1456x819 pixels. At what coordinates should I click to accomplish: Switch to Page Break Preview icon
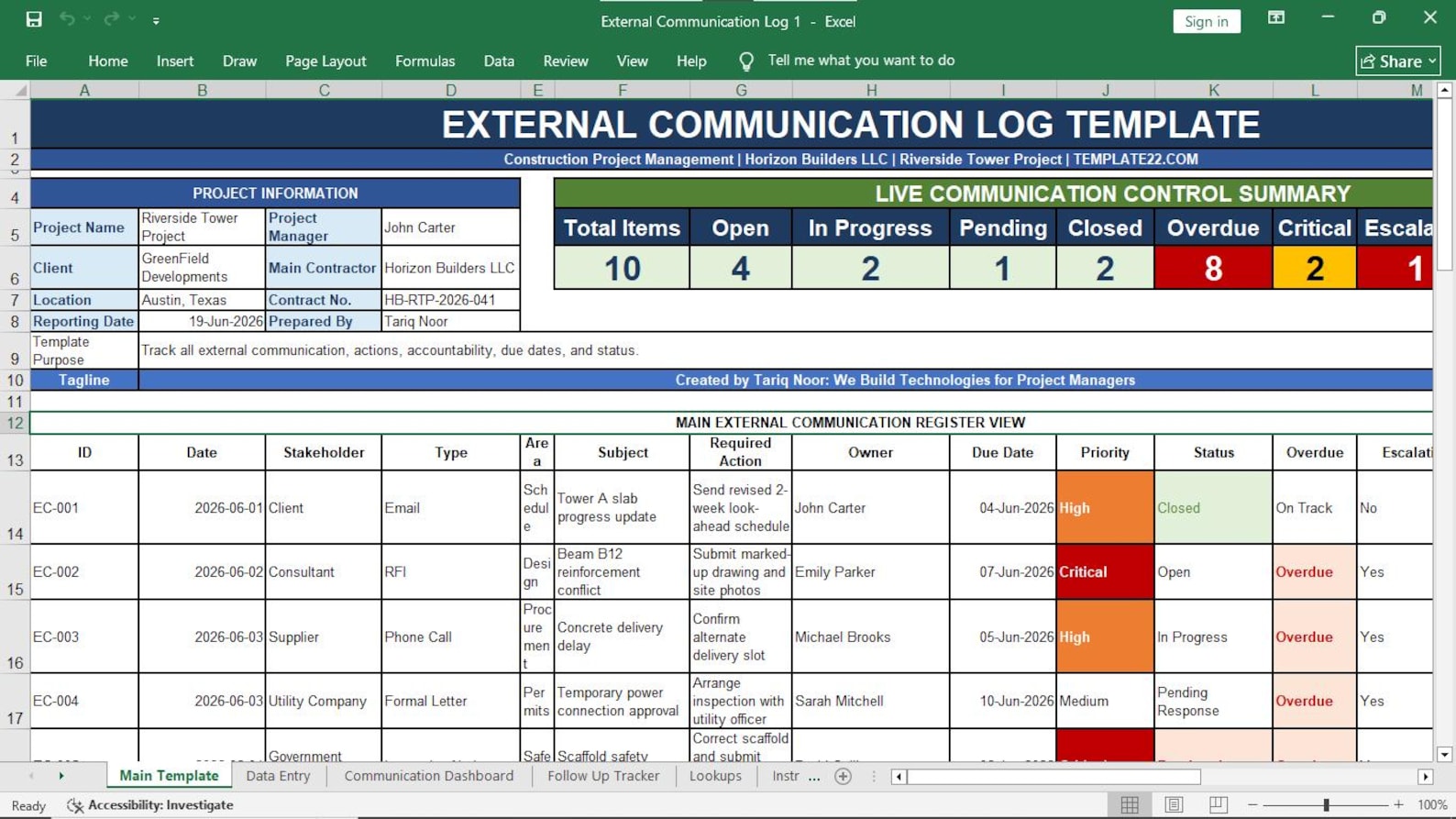click(1218, 804)
